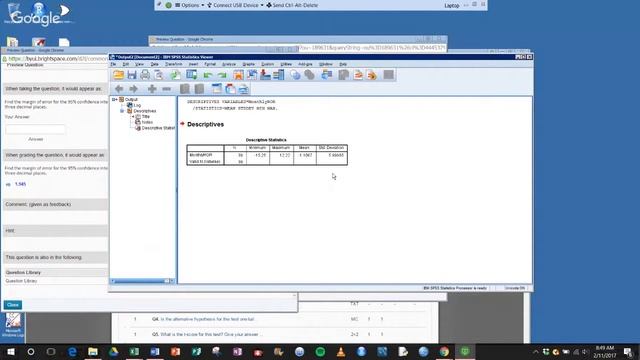Click Send Ctrl-Alt-Delete in remote toolbar

(292, 5)
